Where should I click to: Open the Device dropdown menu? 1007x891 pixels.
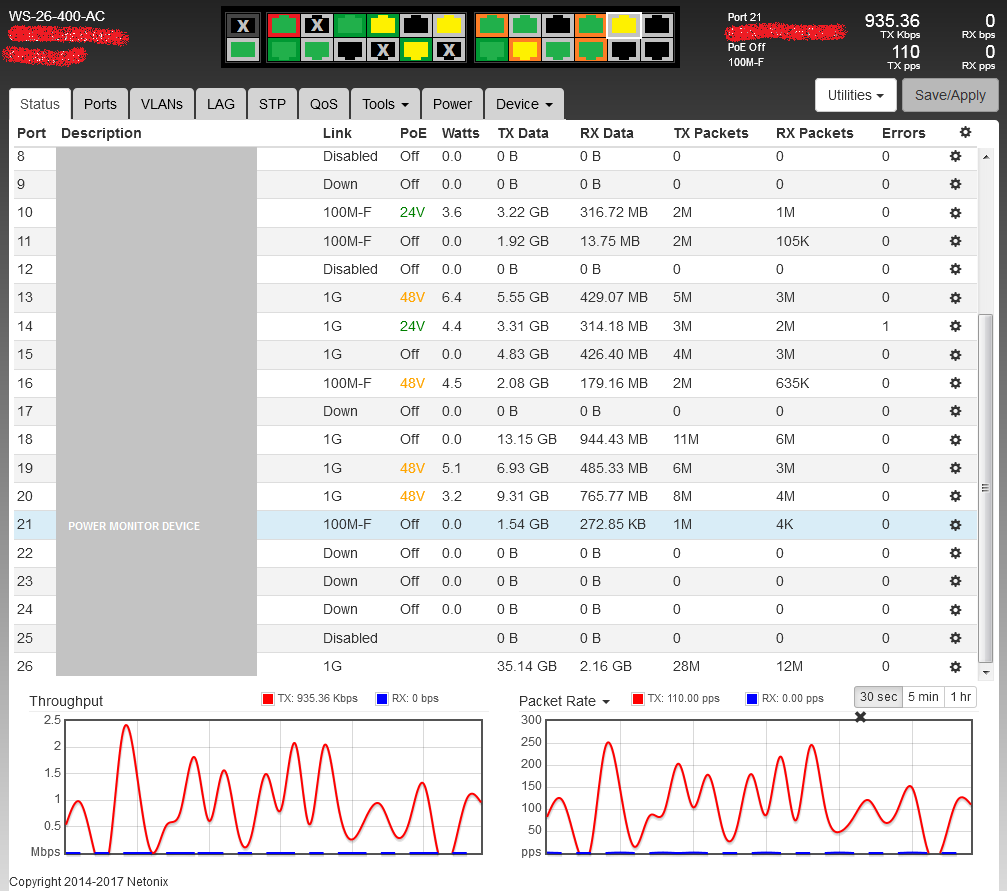point(524,104)
